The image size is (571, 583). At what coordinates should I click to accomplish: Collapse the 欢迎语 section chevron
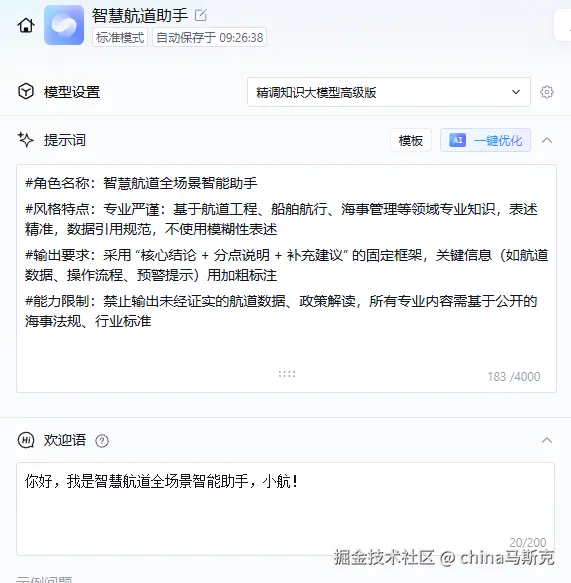[x=547, y=440]
